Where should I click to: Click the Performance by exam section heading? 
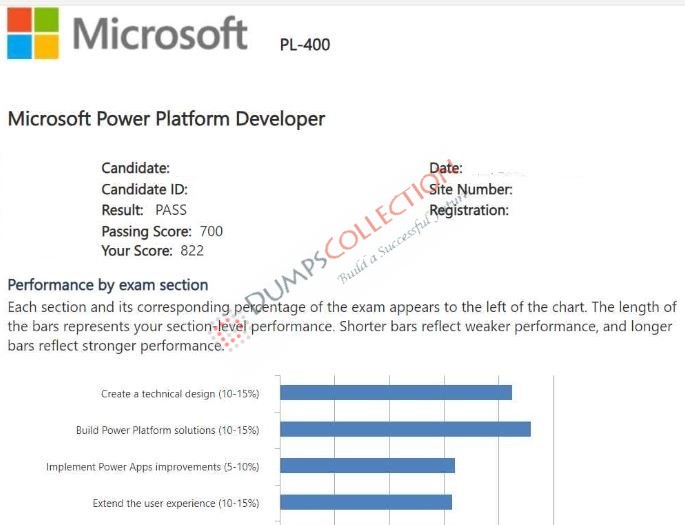click(x=108, y=285)
